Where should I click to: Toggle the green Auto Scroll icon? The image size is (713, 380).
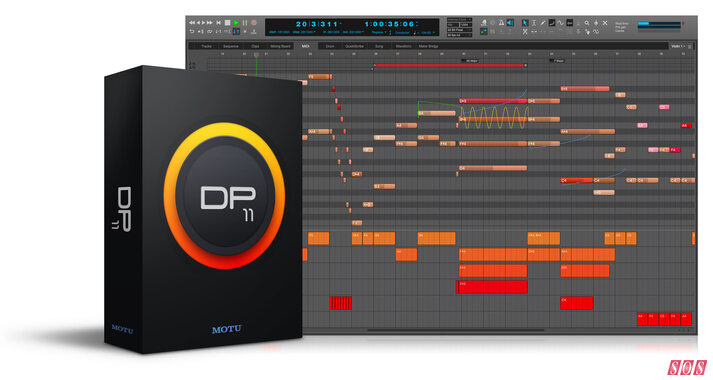click(x=484, y=32)
